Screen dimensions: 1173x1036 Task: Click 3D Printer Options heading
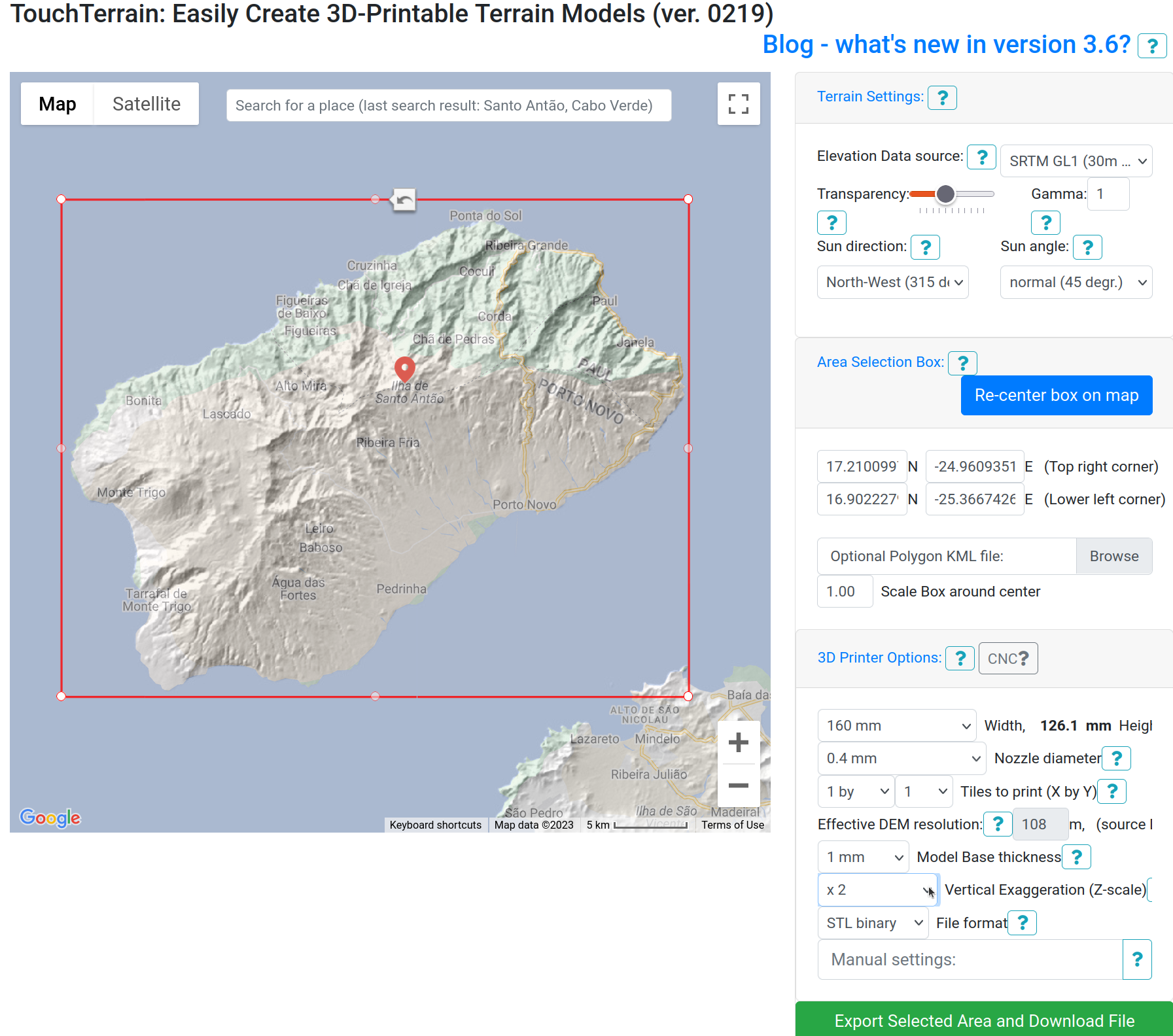[x=880, y=658]
